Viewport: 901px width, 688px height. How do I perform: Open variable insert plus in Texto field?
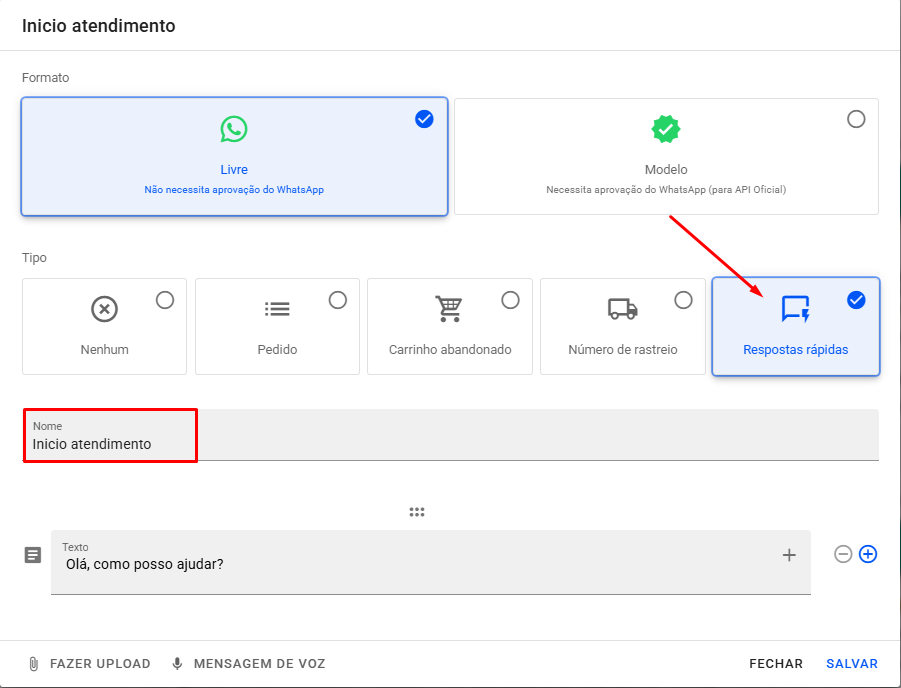(x=789, y=555)
